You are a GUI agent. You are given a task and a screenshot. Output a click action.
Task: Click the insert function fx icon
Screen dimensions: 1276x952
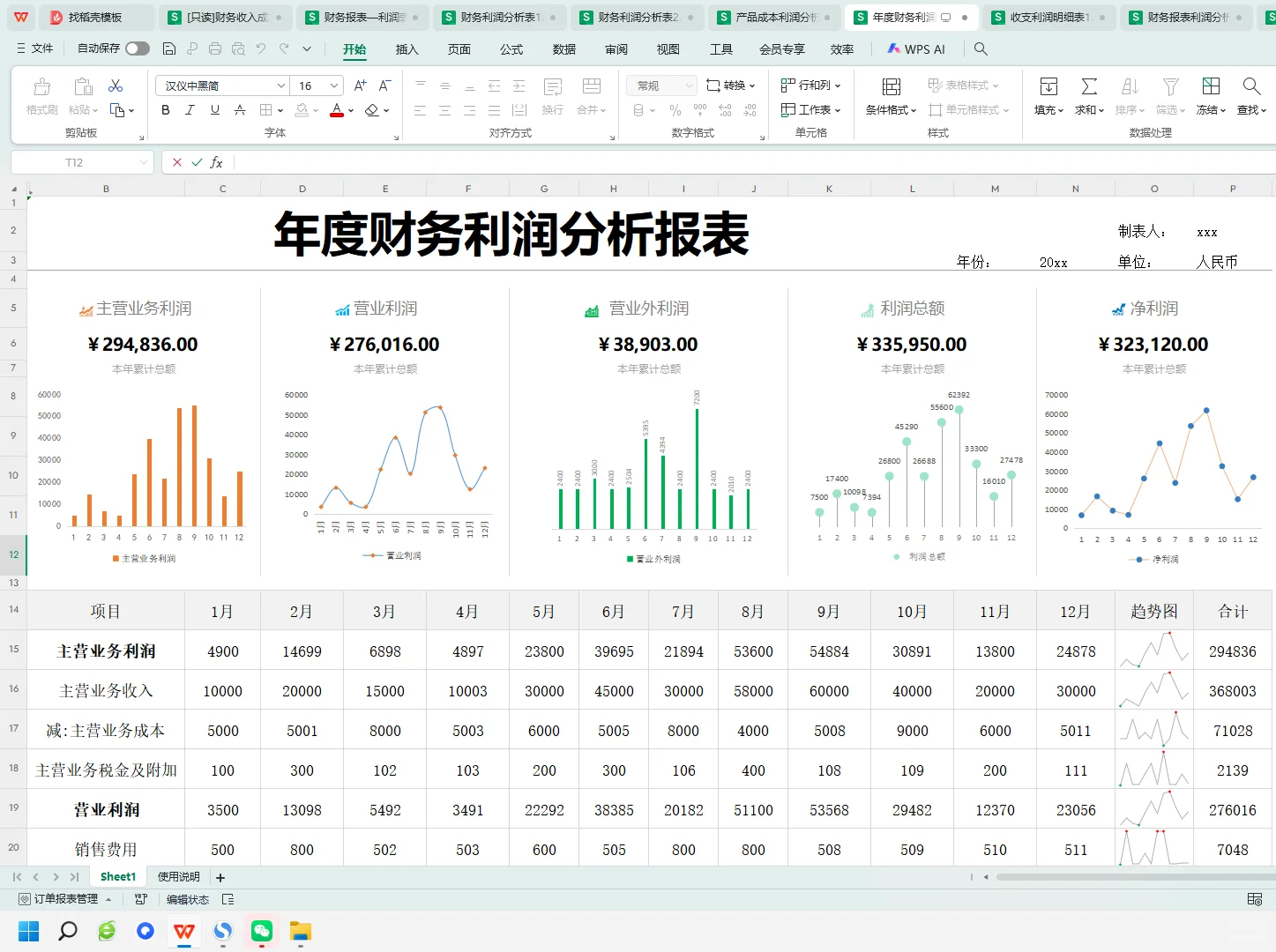pos(217,162)
